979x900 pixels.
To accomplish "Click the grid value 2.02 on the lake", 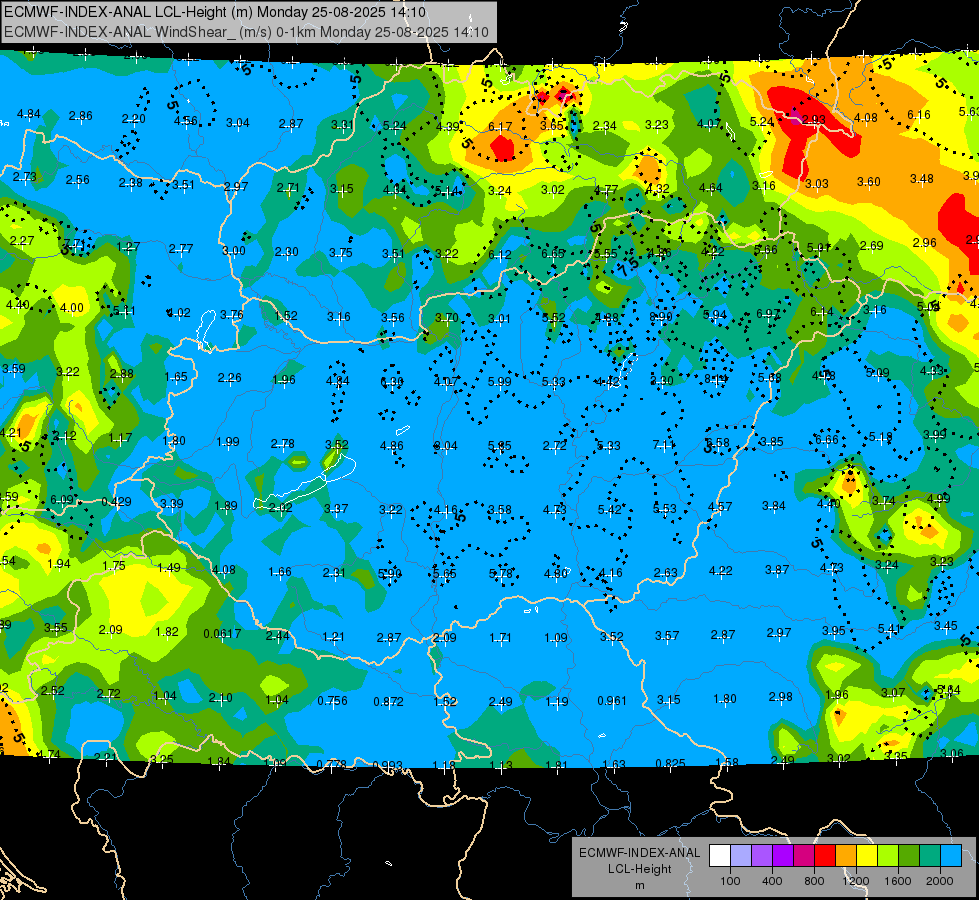I will 280,508.
